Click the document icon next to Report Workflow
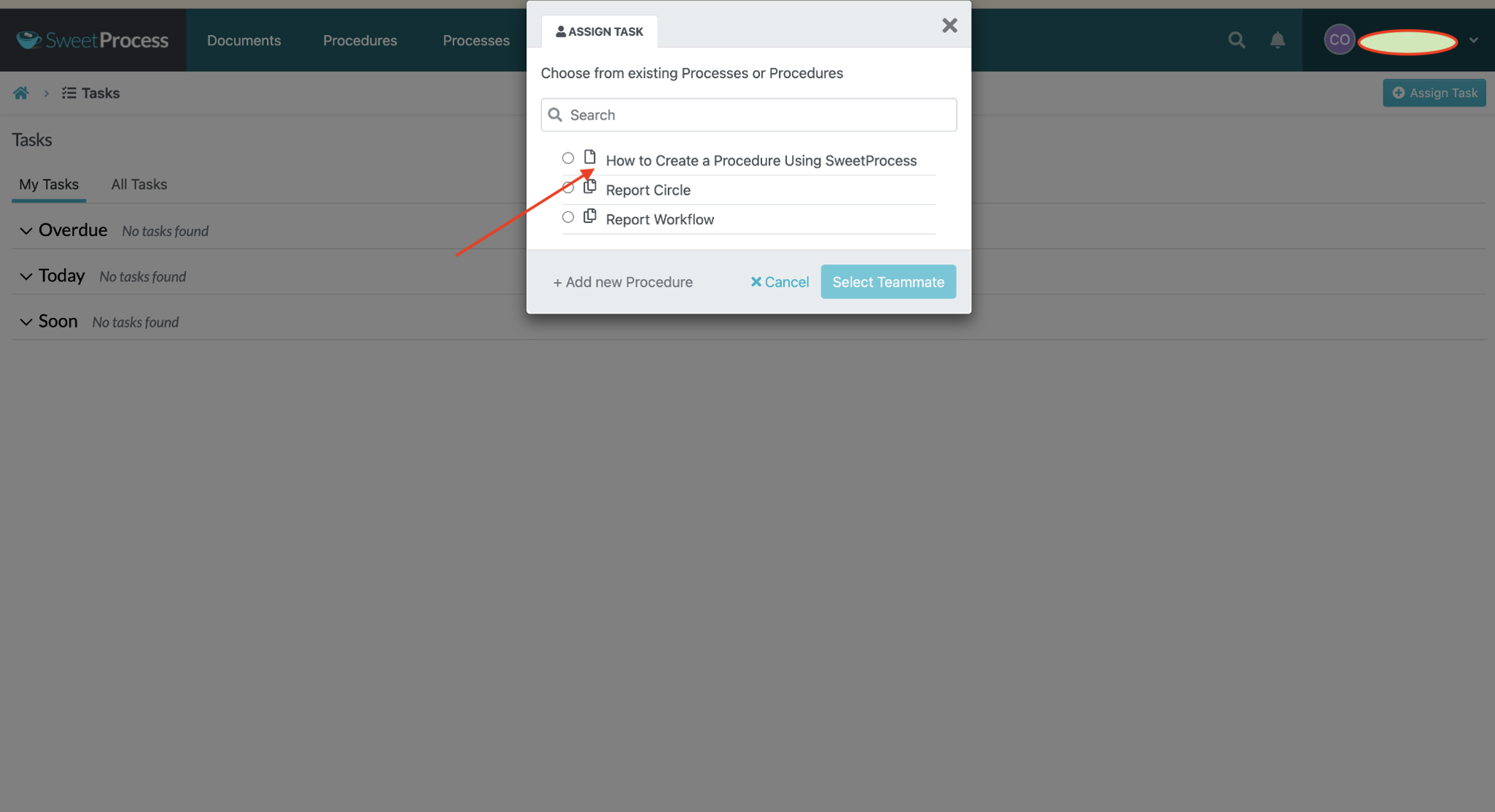The height and width of the screenshot is (812, 1495). 589,217
